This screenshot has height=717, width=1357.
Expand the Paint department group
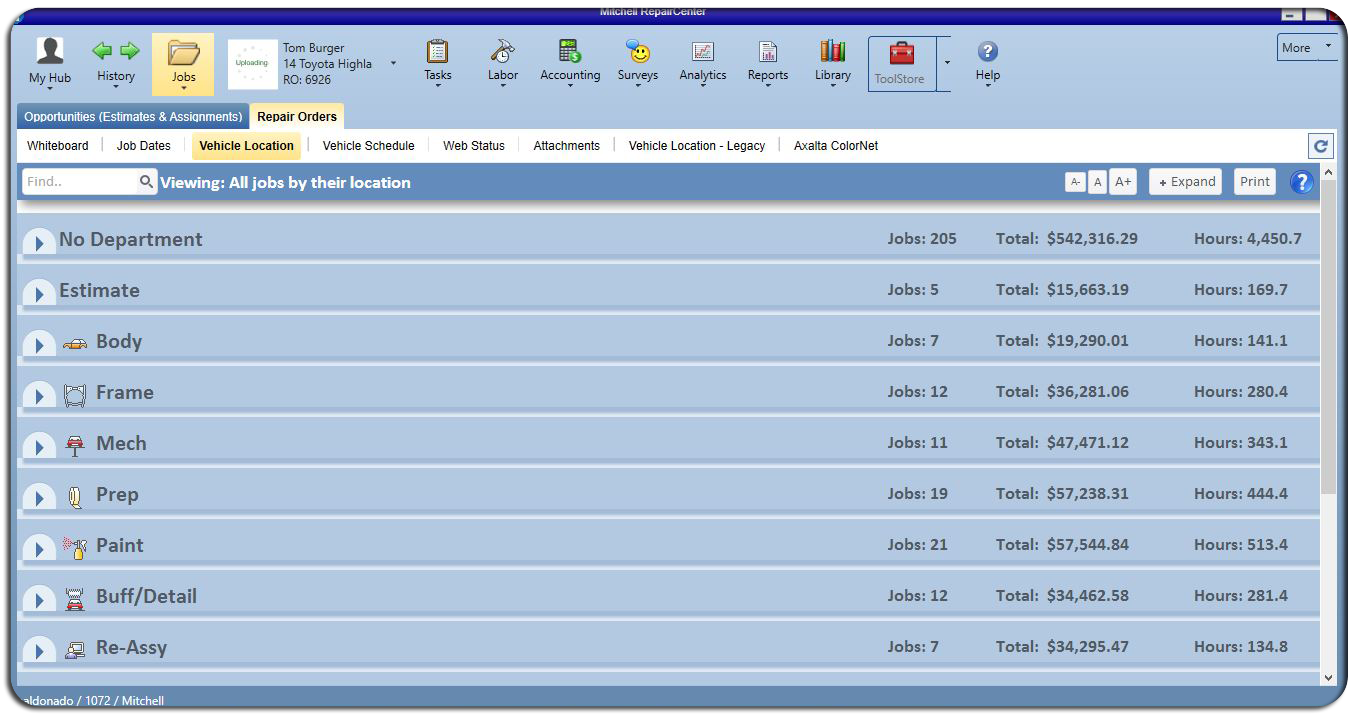click(39, 548)
